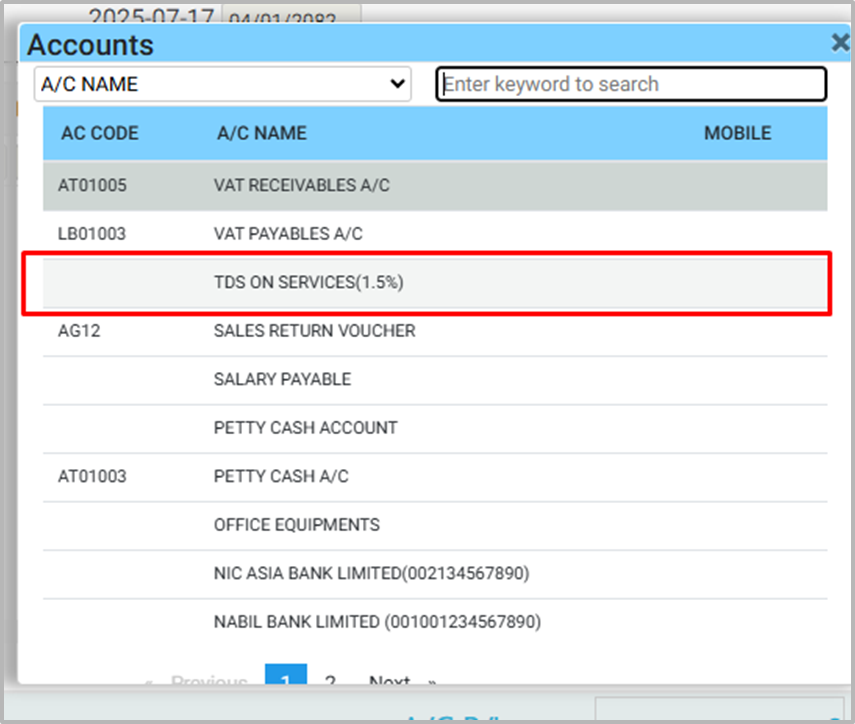Click the A/C NAME column header

click(x=262, y=133)
